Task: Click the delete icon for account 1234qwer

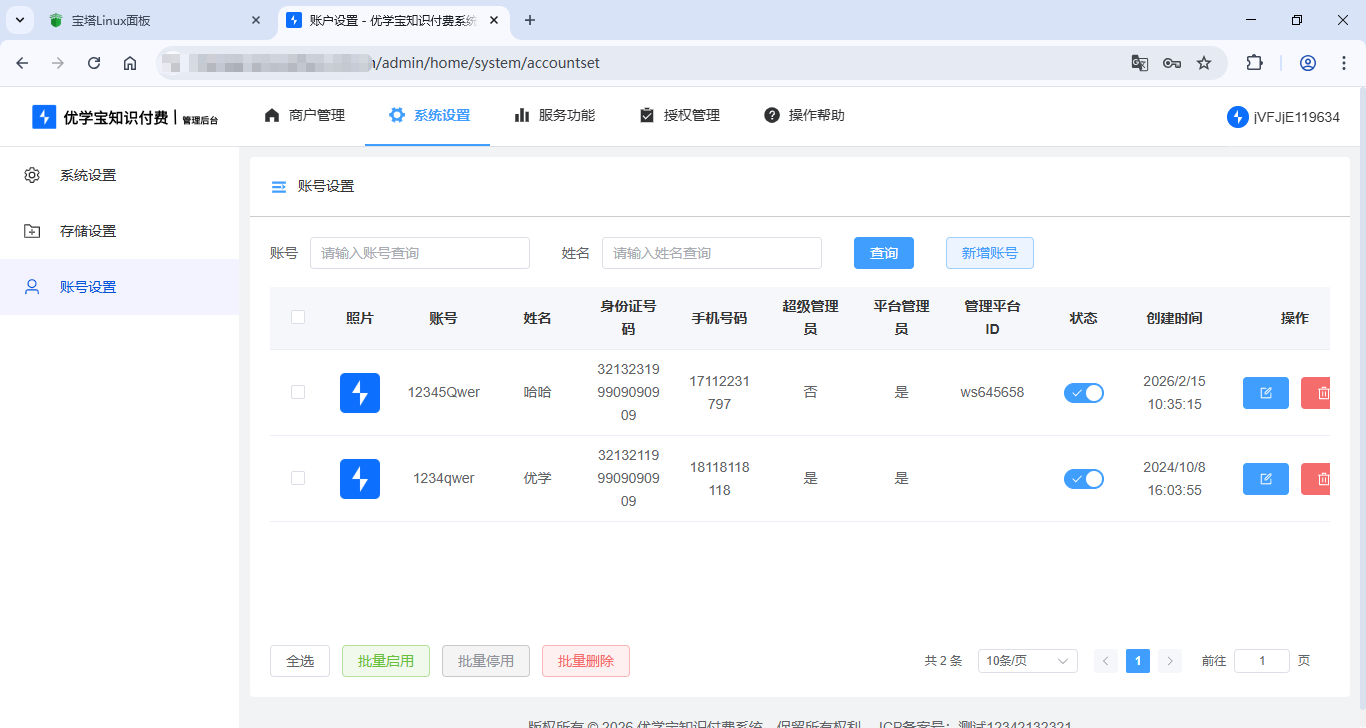Action: [x=1316, y=478]
